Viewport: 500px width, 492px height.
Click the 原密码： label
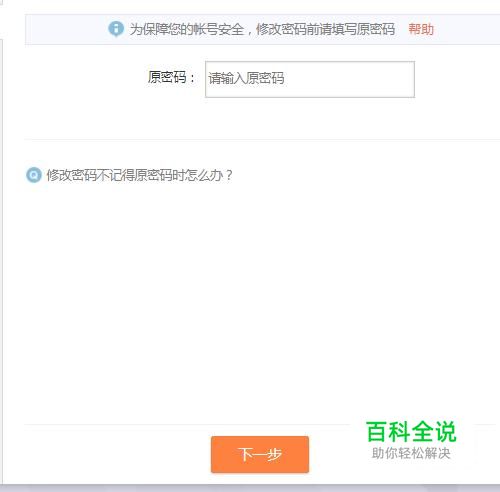[171, 78]
